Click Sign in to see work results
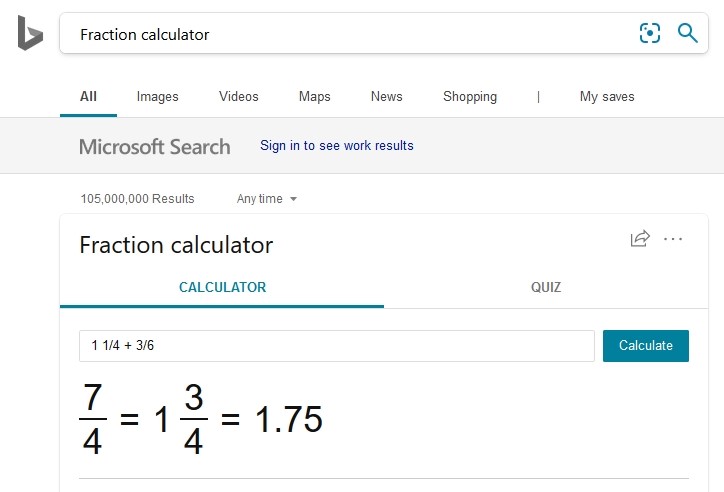Image resolution: width=724 pixels, height=492 pixels. (336, 146)
